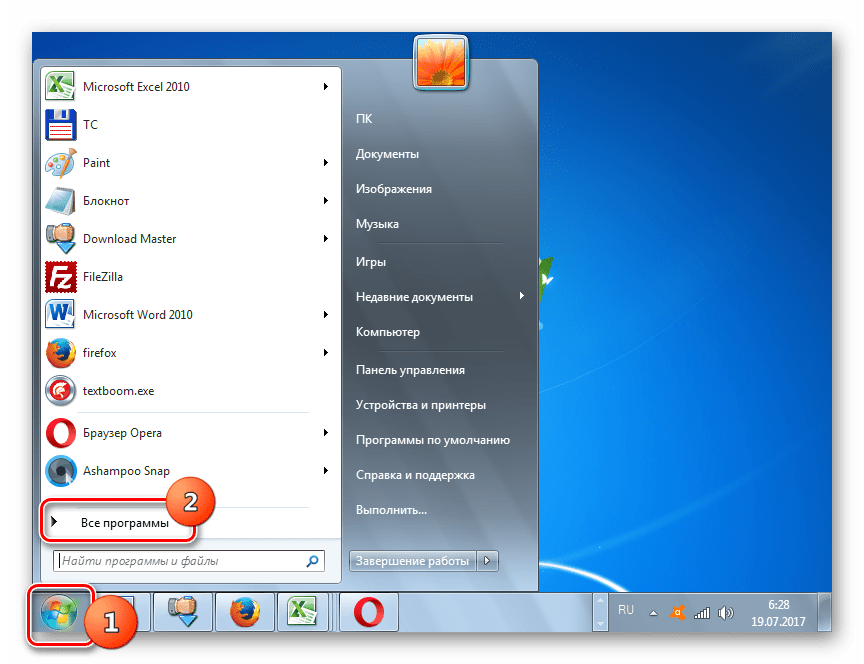This screenshot has width=864, height=664.
Task: Expand Ashampoo Snap jump list arrow
Action: 326,471
